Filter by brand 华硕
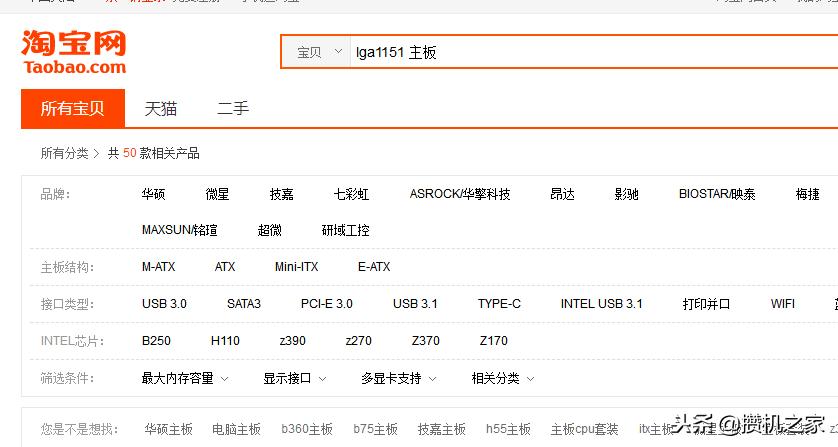 153,194
